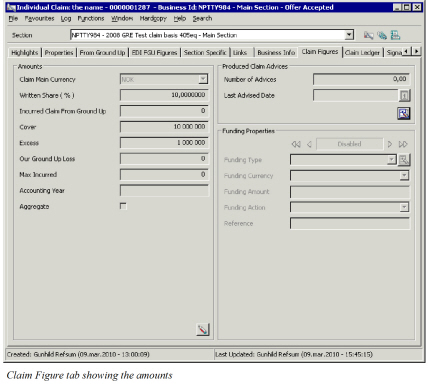
Task: Switch to the Highlights tab
Action: click(x=25, y=53)
